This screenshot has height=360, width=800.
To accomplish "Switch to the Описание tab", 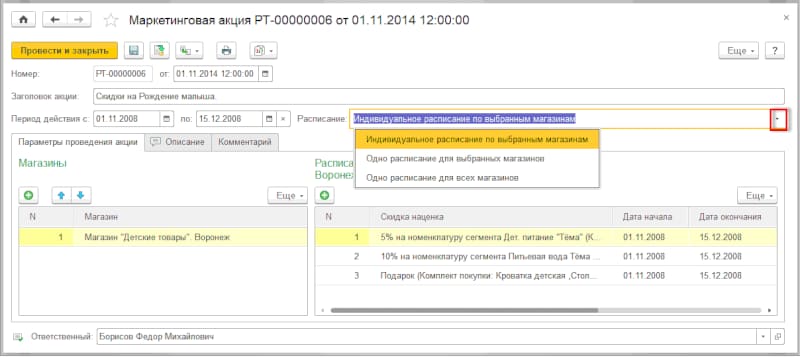I will (178, 142).
